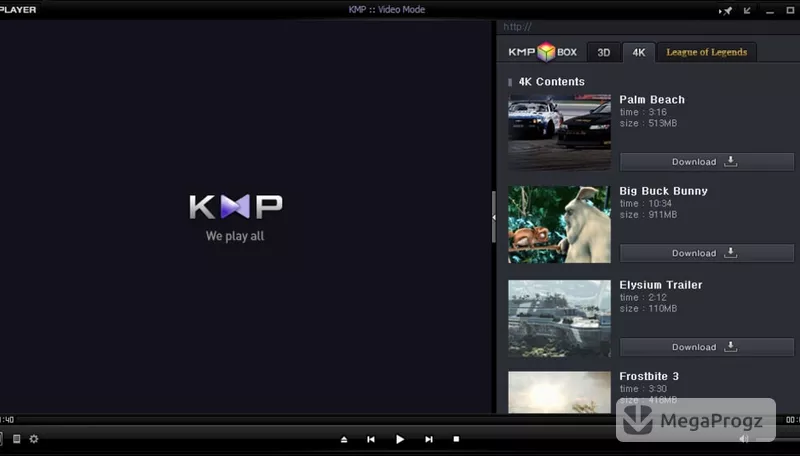Screen dimensions: 800x456
Task: Click the Big Buck Bunny title
Action: click(x=663, y=191)
